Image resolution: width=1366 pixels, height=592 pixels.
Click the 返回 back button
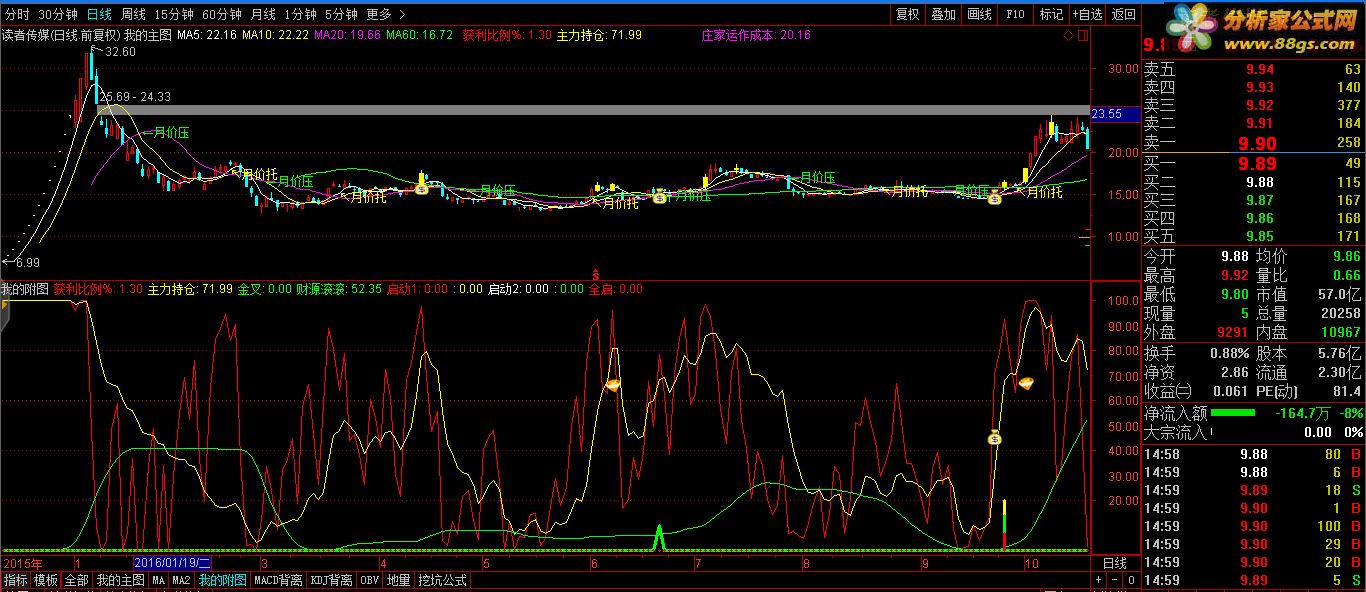point(1123,14)
